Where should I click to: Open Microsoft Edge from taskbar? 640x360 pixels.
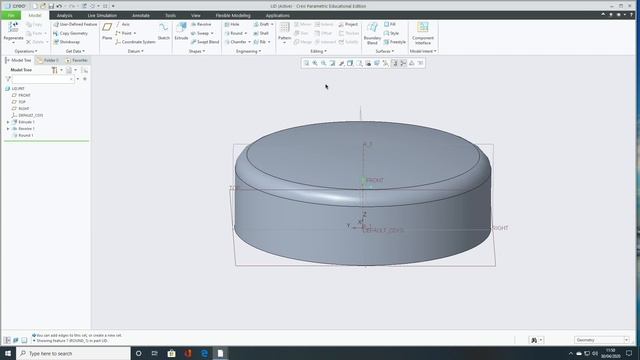tap(204, 353)
